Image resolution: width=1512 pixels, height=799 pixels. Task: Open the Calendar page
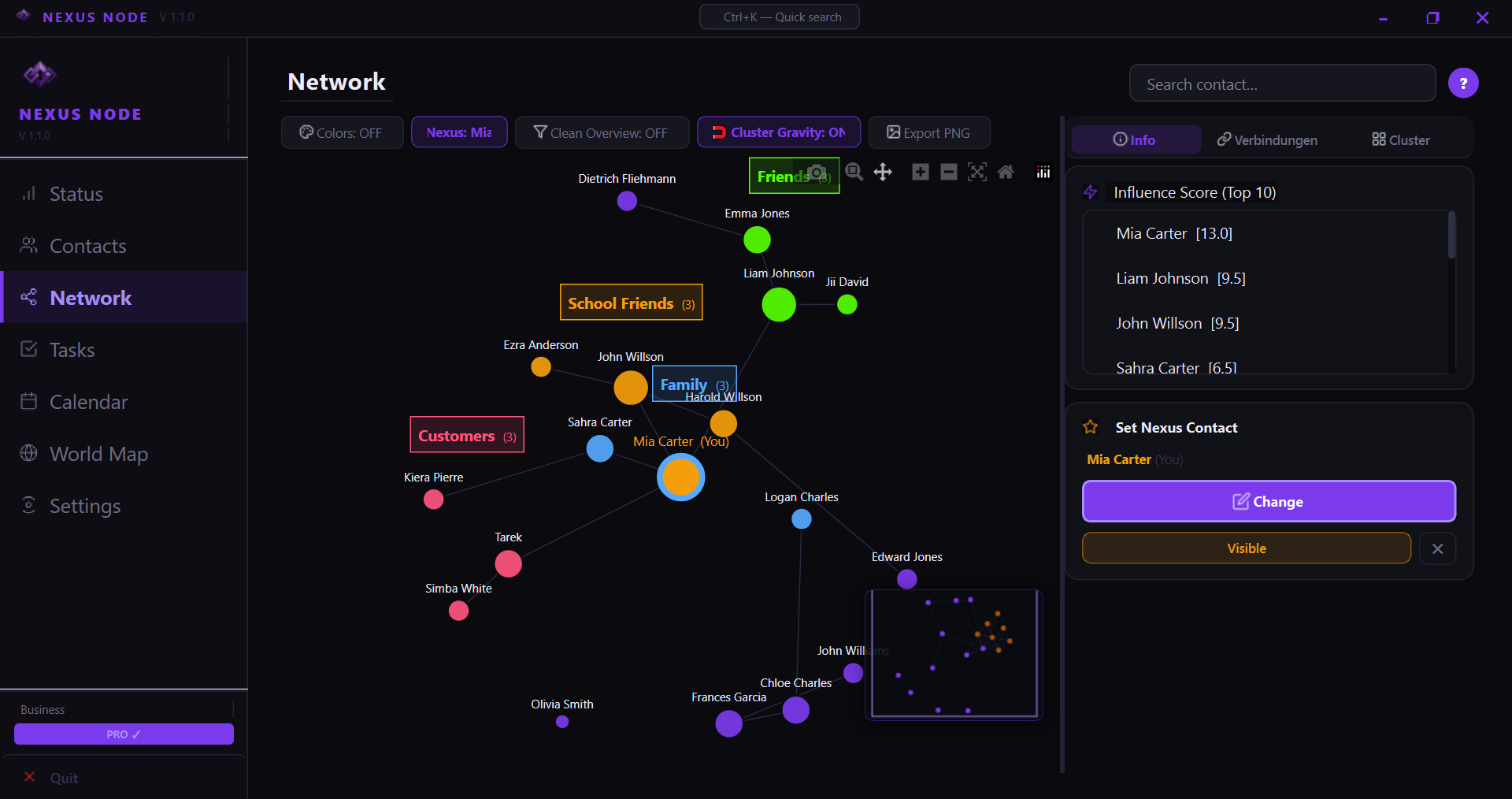pyautogui.click(x=124, y=402)
